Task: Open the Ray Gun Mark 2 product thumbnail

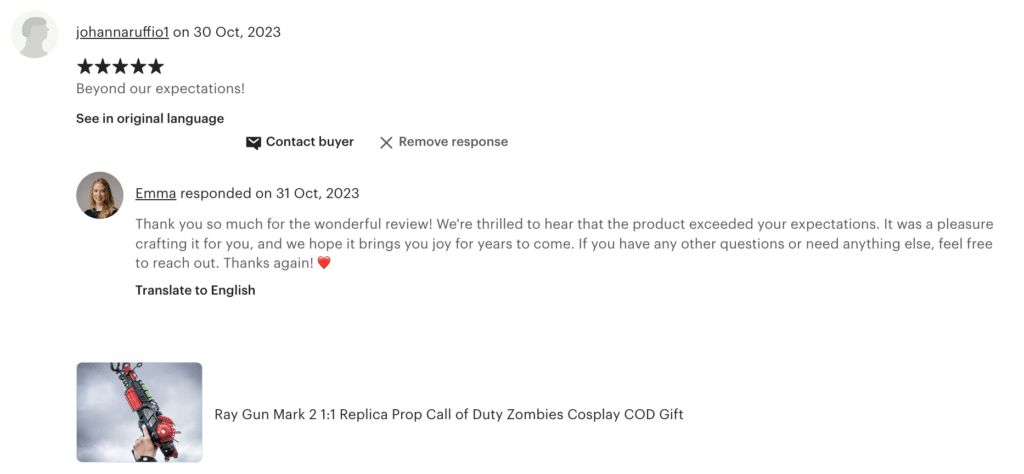Action: [139, 413]
